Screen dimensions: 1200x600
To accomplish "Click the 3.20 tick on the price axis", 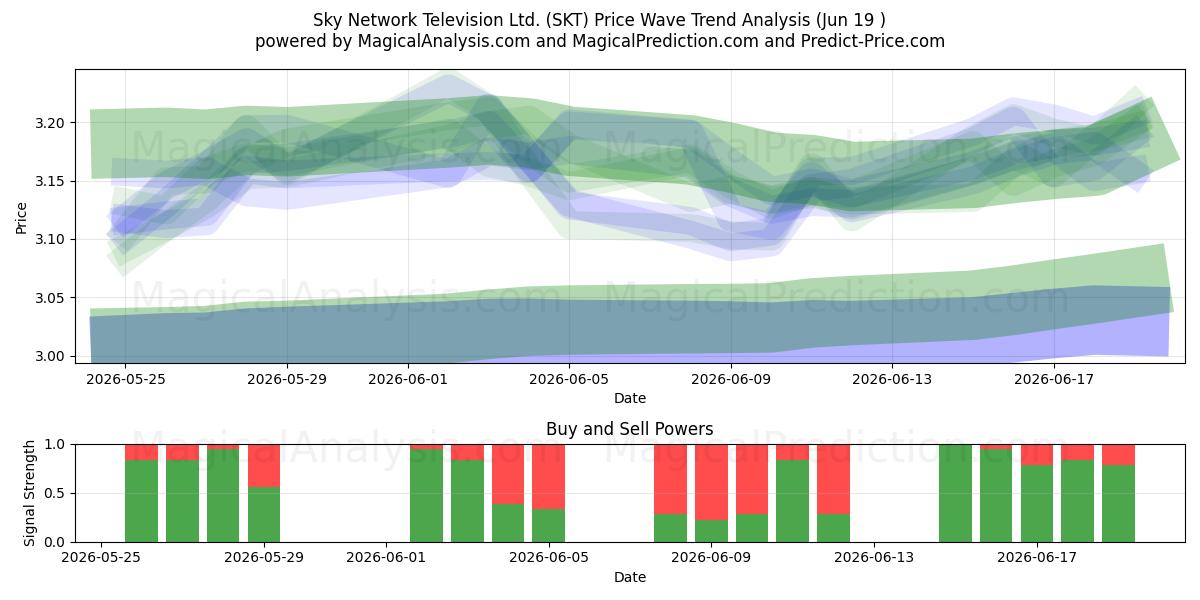I will pos(48,123).
